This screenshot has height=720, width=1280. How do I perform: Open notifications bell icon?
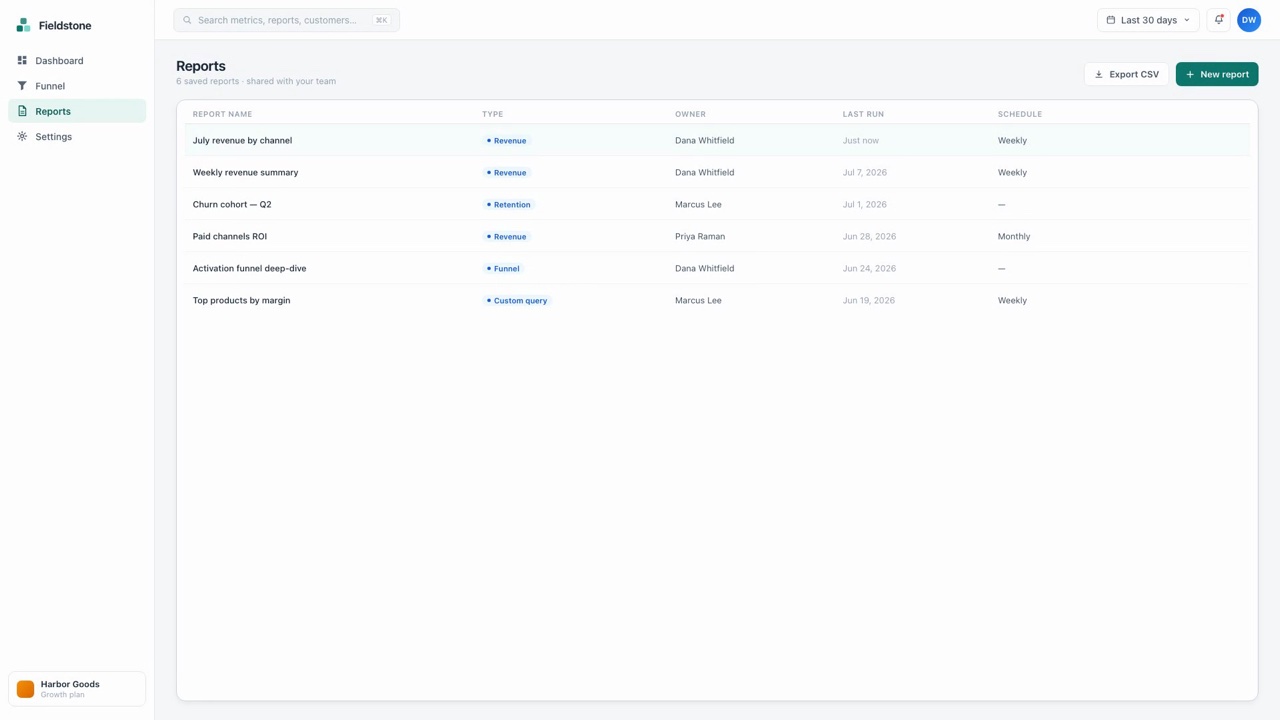tap(1219, 20)
